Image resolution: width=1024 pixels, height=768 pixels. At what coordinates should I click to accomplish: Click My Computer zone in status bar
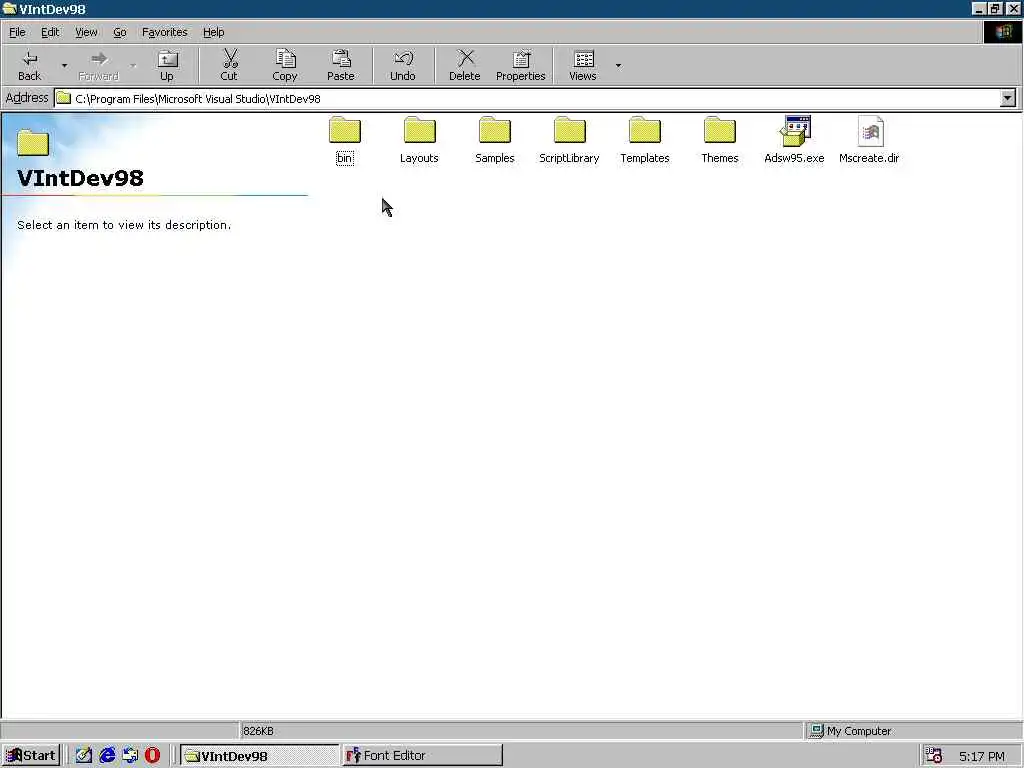tap(851, 731)
